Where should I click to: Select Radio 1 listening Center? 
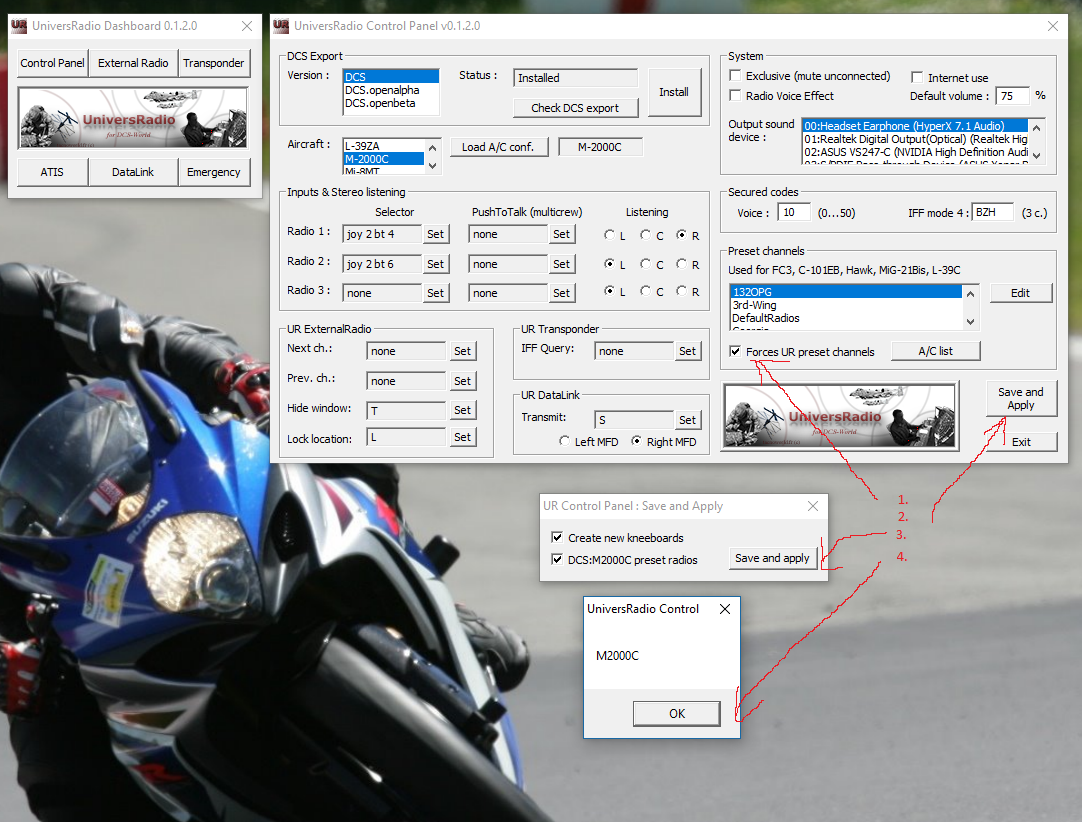click(x=645, y=235)
